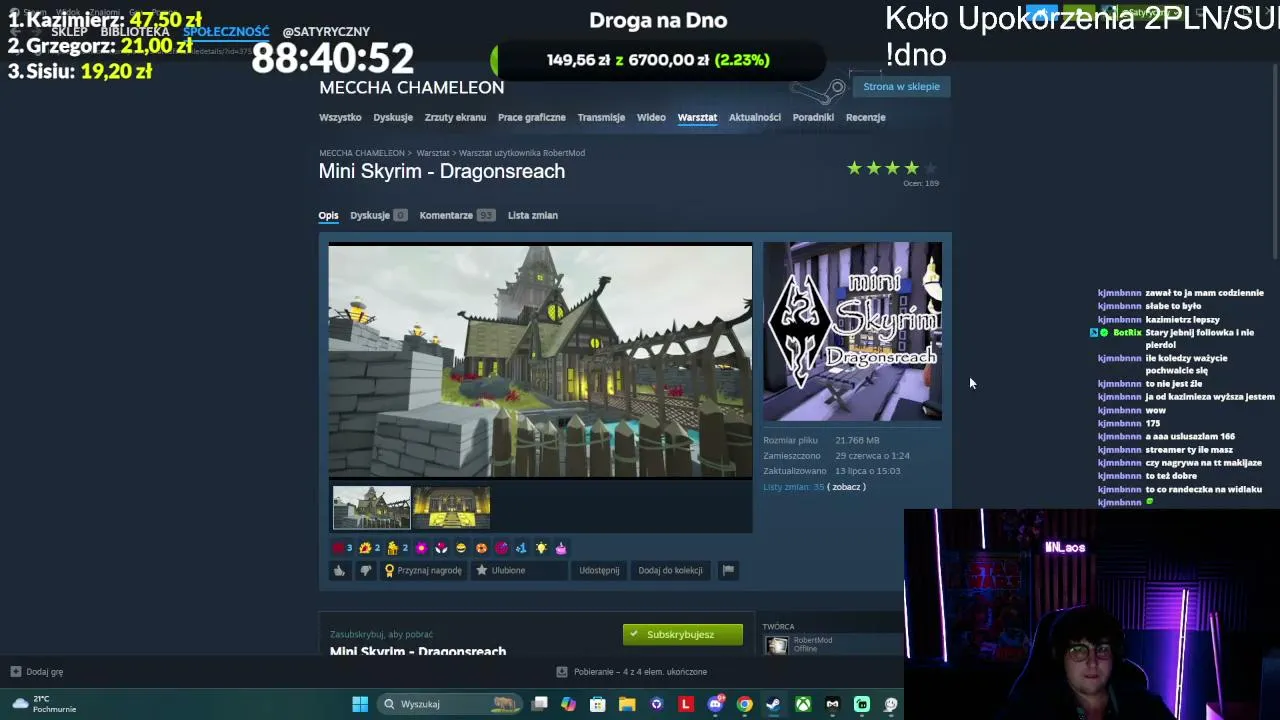Image resolution: width=1280 pixels, height=720 pixels.
Task: Click the Dodaj grę plus icon
Action: click(15, 672)
